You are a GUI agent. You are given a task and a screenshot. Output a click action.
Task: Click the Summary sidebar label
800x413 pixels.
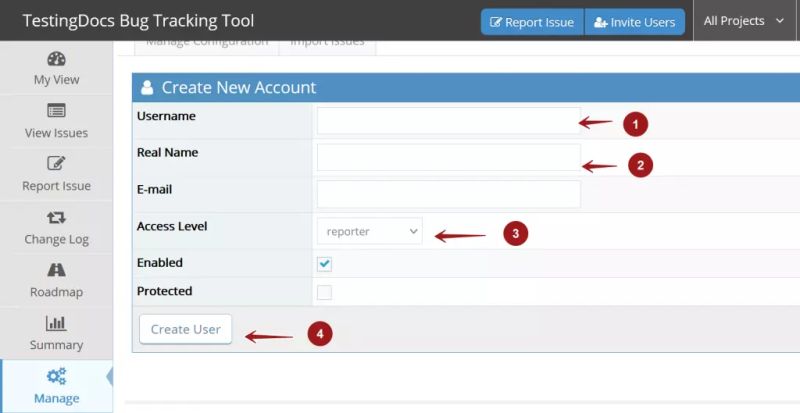pyautogui.click(x=56, y=345)
